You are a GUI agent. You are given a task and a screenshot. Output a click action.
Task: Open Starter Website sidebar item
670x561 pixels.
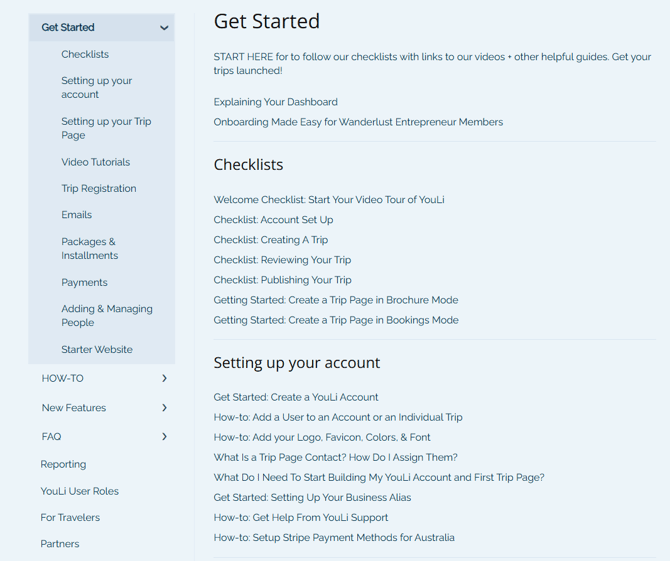(97, 349)
